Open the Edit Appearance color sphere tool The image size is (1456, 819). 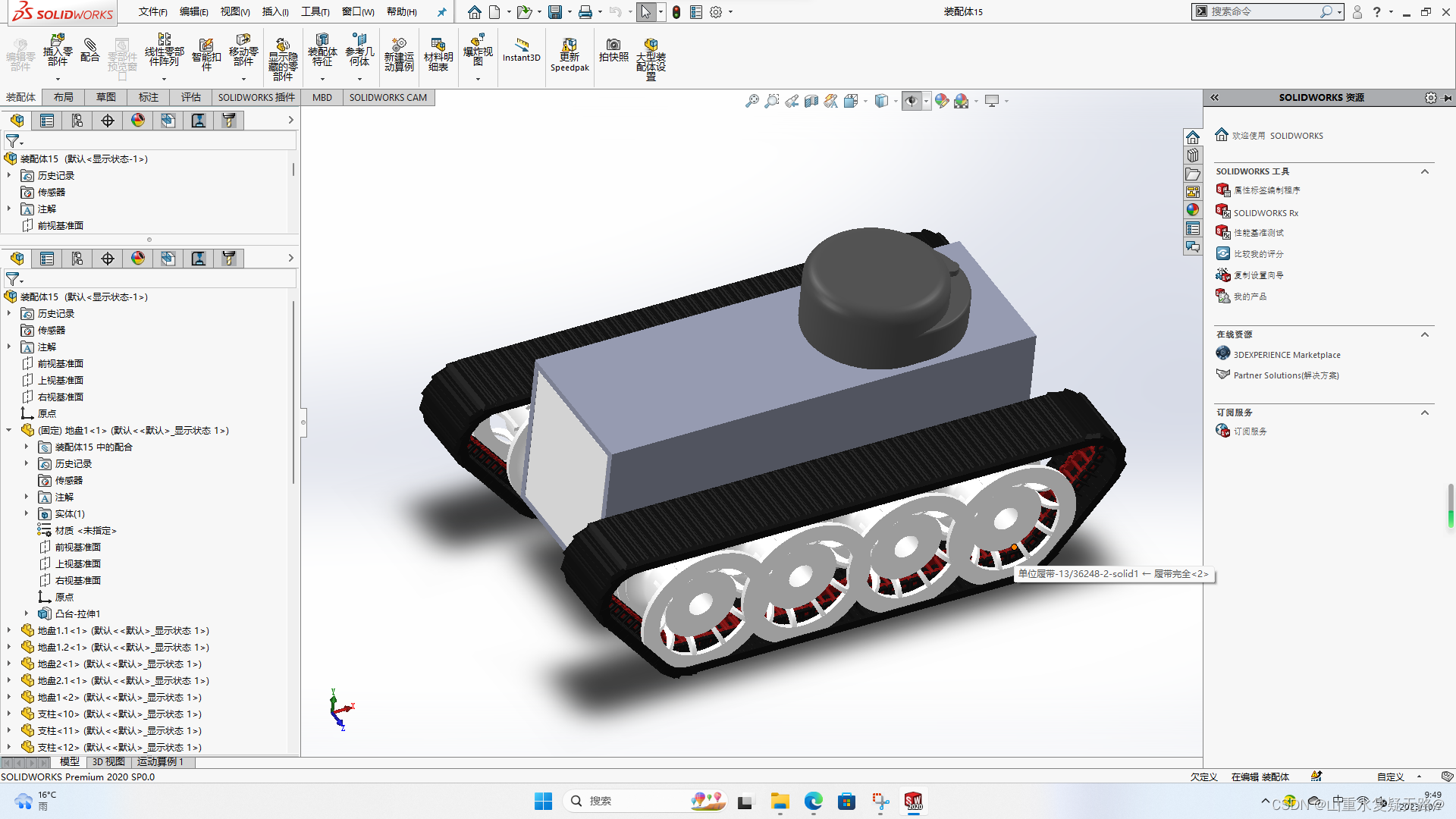943,100
